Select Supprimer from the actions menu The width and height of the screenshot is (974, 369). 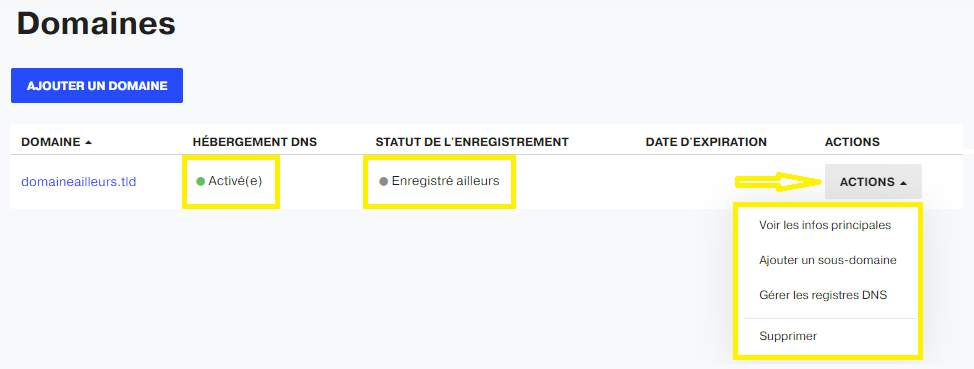pyautogui.click(x=788, y=336)
